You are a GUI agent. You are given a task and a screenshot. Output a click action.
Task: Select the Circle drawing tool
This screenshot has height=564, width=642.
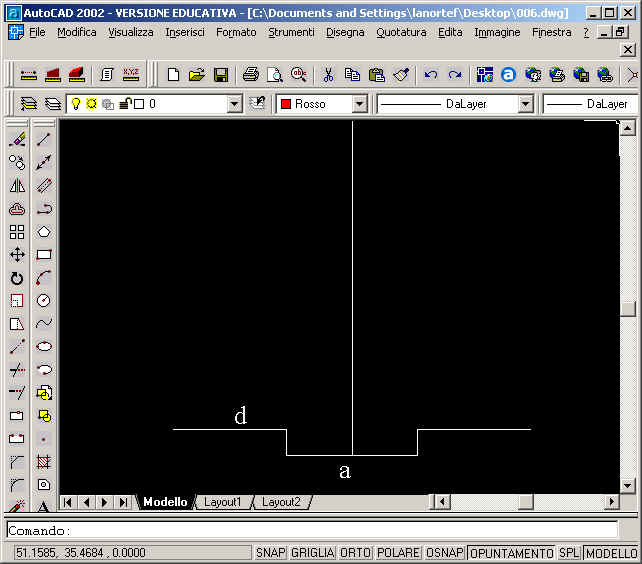(44, 301)
